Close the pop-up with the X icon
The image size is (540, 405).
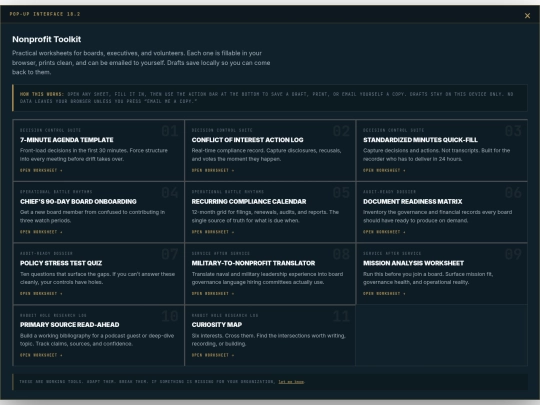pyautogui.click(x=527, y=15)
